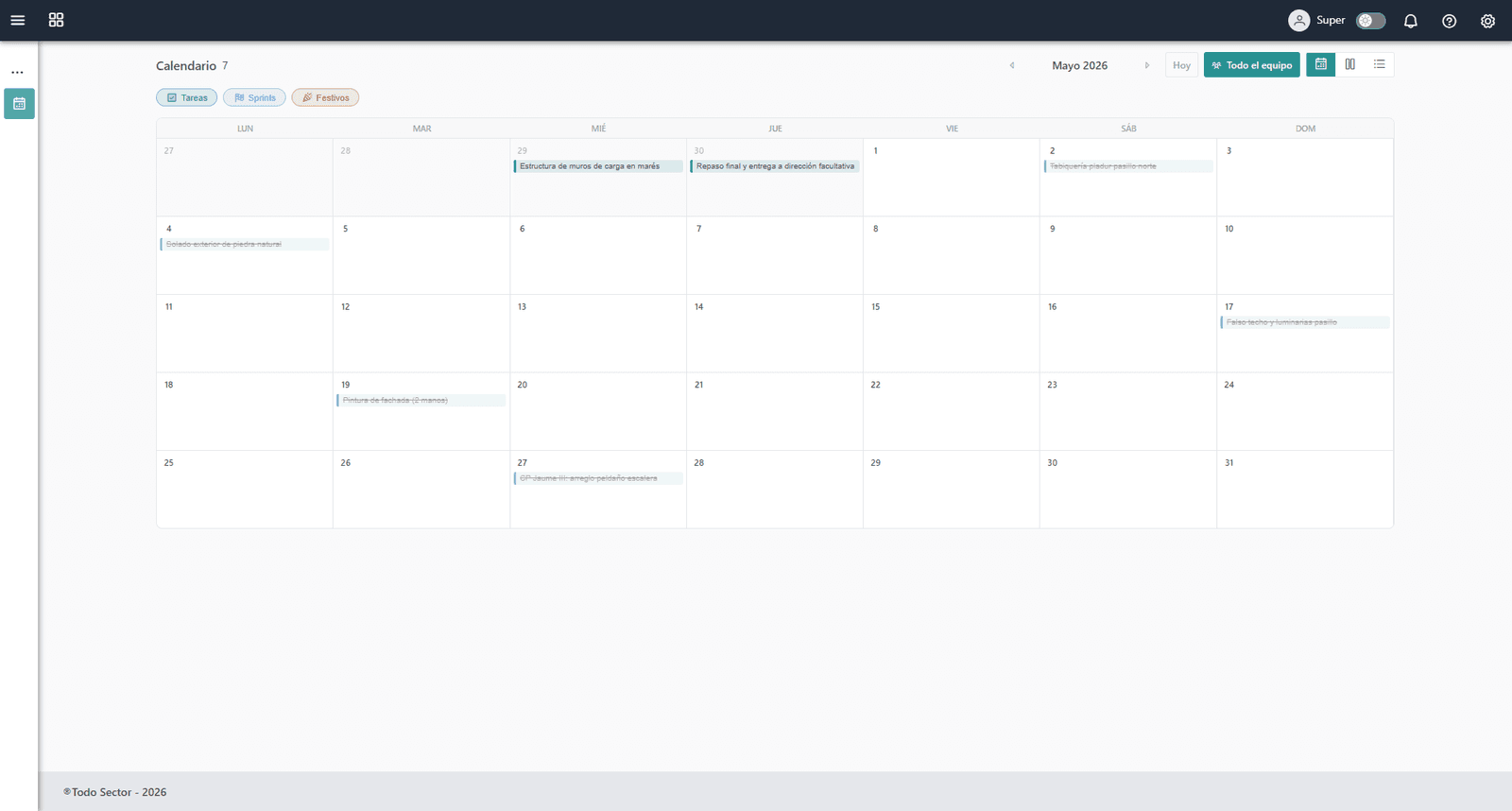Open the notifications bell
Screen dimensions: 1512x811
tap(1410, 21)
